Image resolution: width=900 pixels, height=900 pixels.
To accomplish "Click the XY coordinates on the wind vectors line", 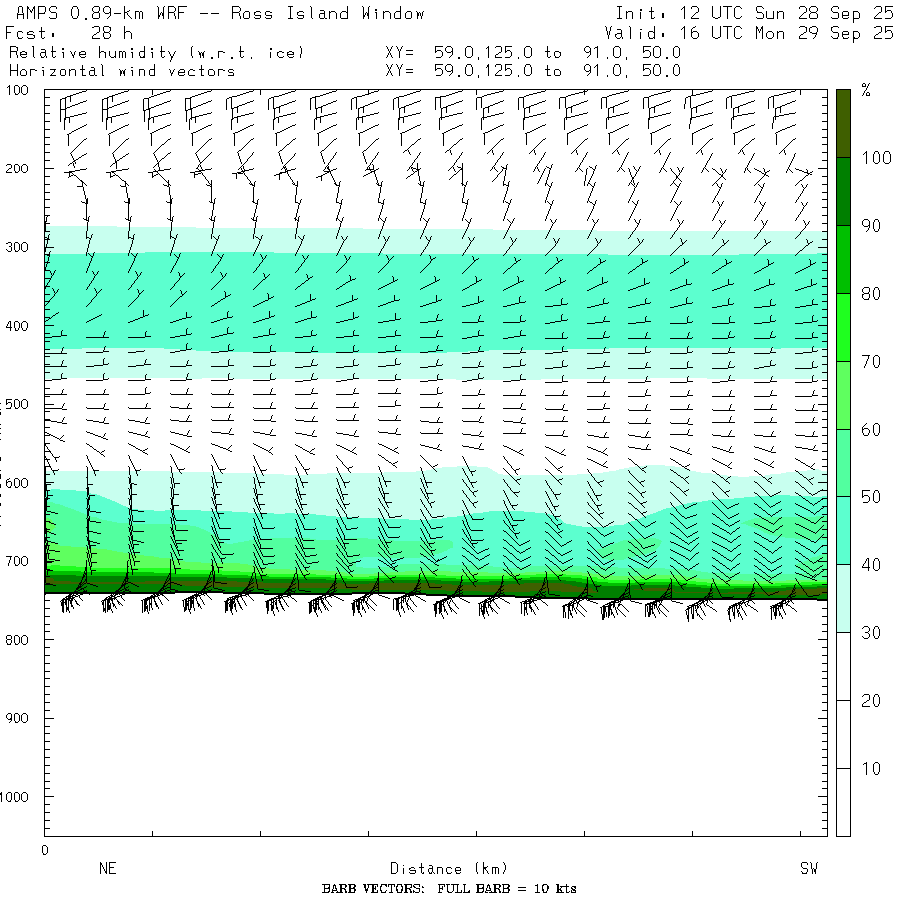I will (533, 71).
